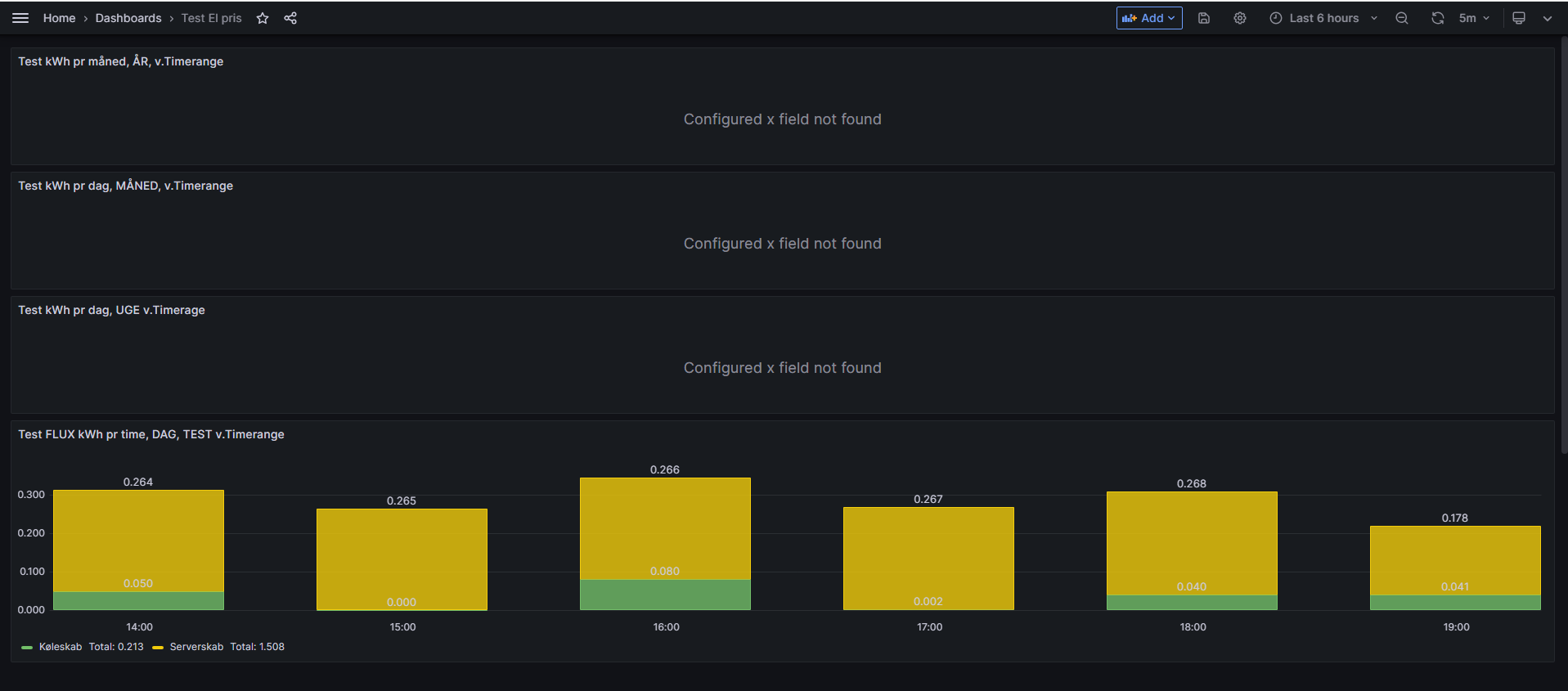Star the Test El pris dashboard

[263, 18]
